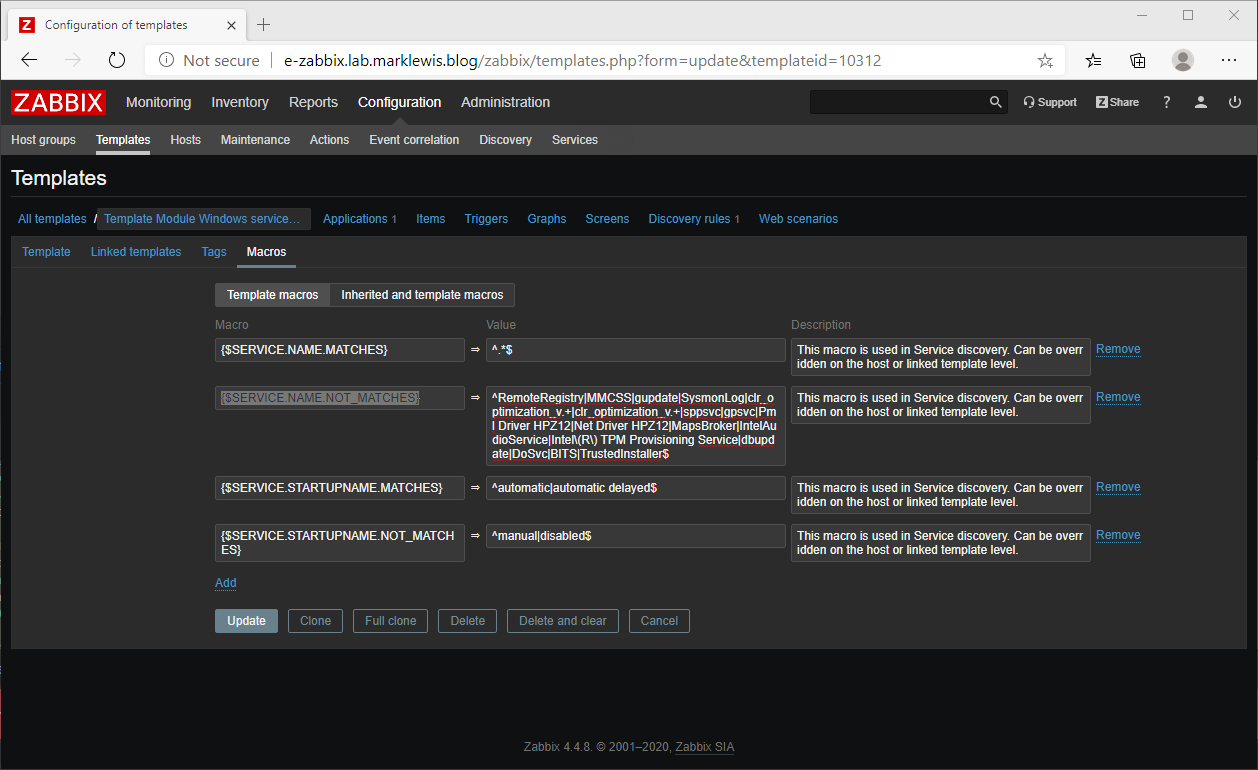The image size is (1258, 770).
Task: Click the Support headset icon
Action: click(x=1049, y=102)
